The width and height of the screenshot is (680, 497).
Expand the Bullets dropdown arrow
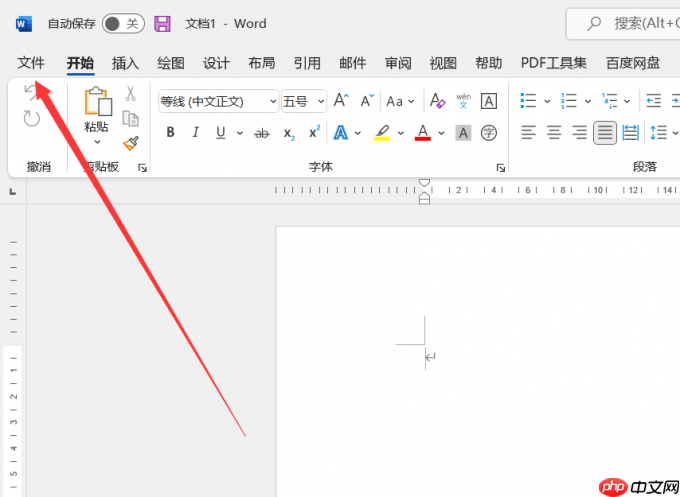click(x=547, y=101)
